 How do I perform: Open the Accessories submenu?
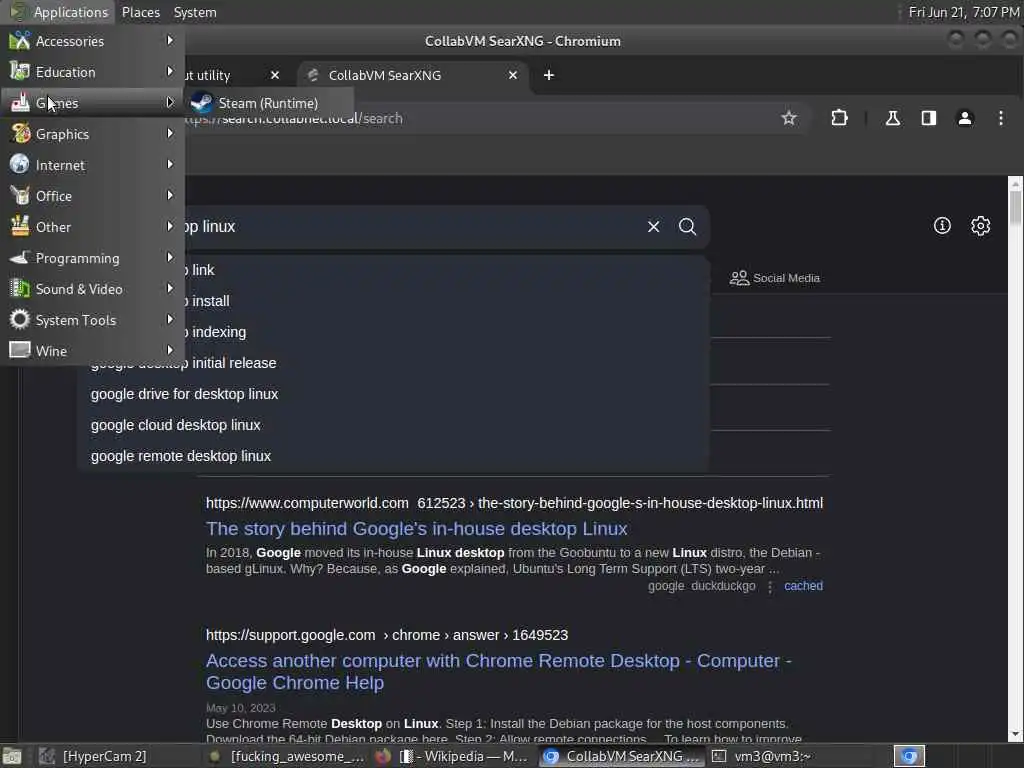[x=92, y=41]
